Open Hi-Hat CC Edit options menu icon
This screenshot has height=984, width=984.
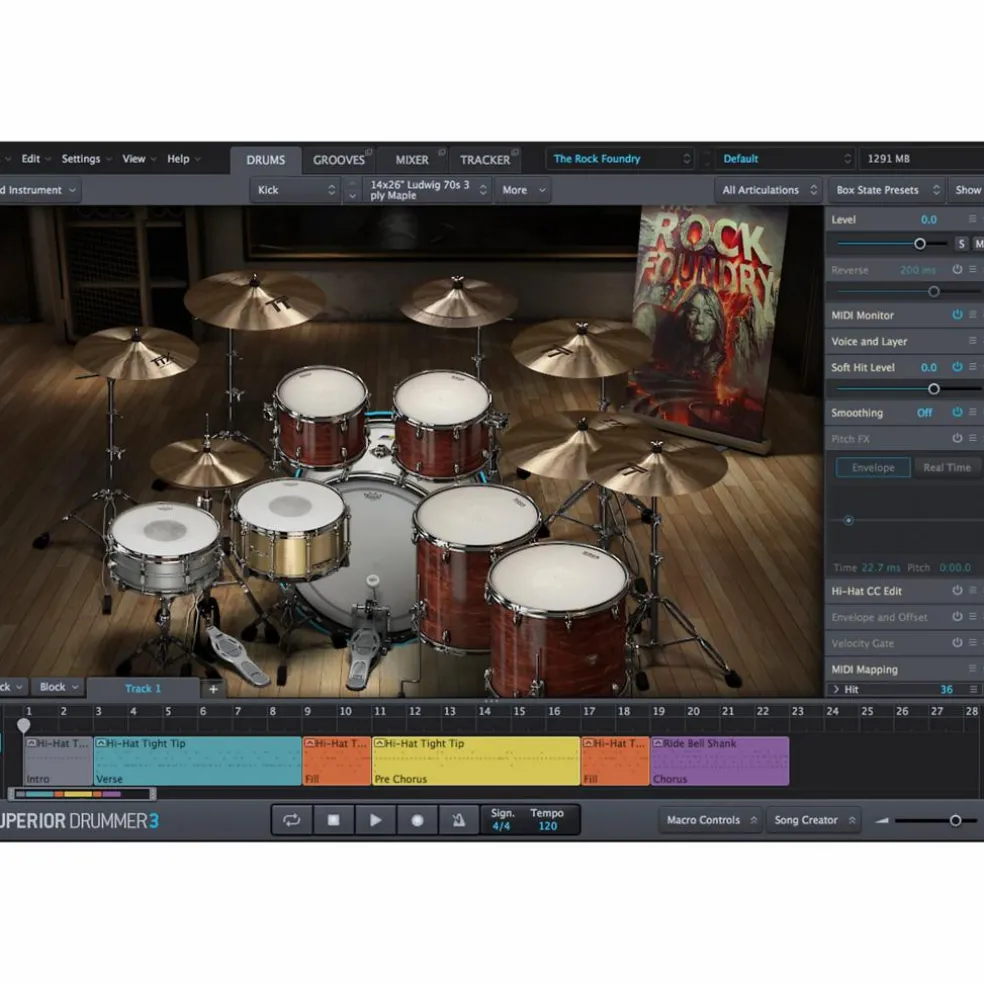tap(972, 591)
